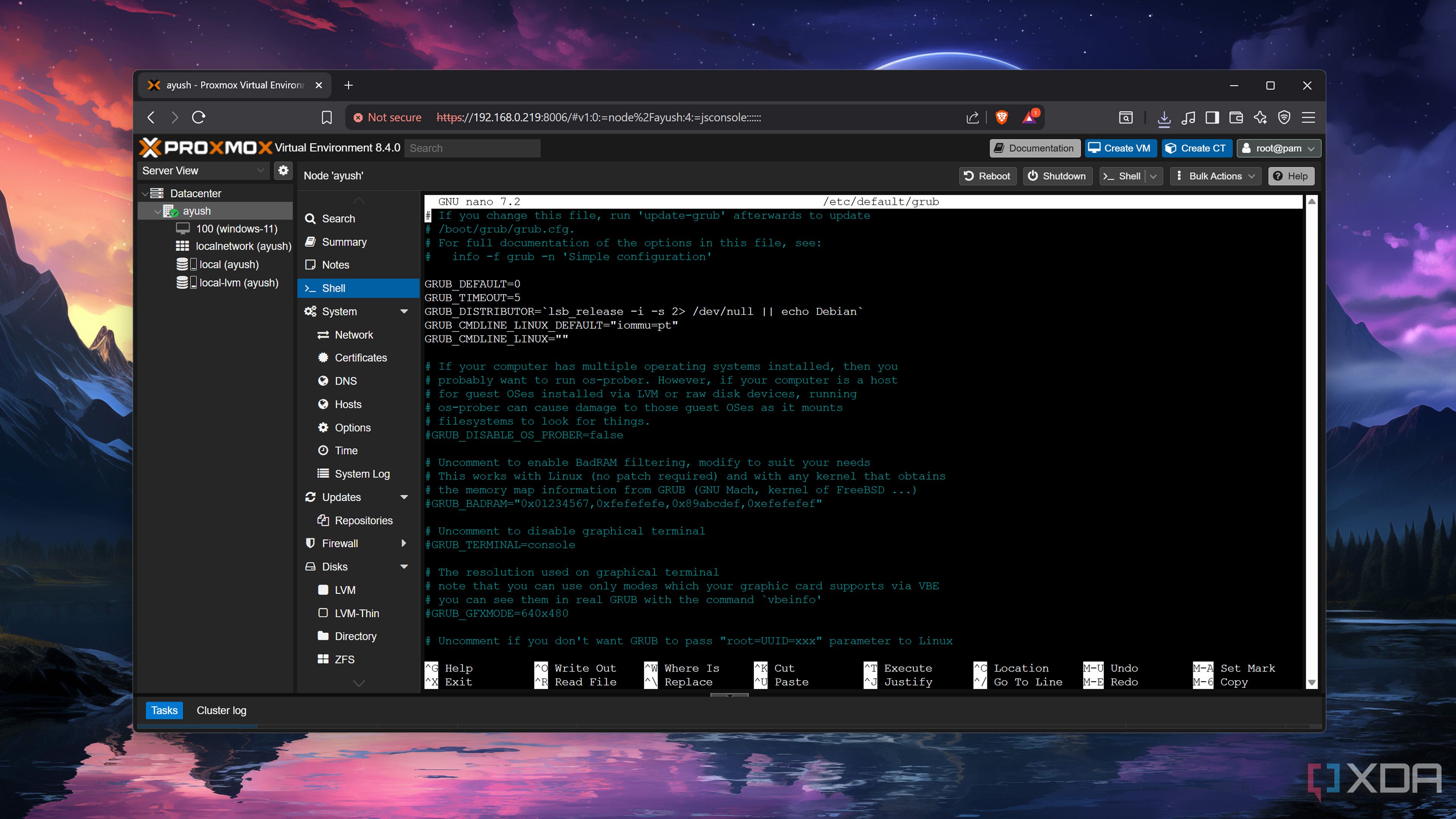
Task: Click the Brave Shields lion icon
Action: (x=1001, y=117)
